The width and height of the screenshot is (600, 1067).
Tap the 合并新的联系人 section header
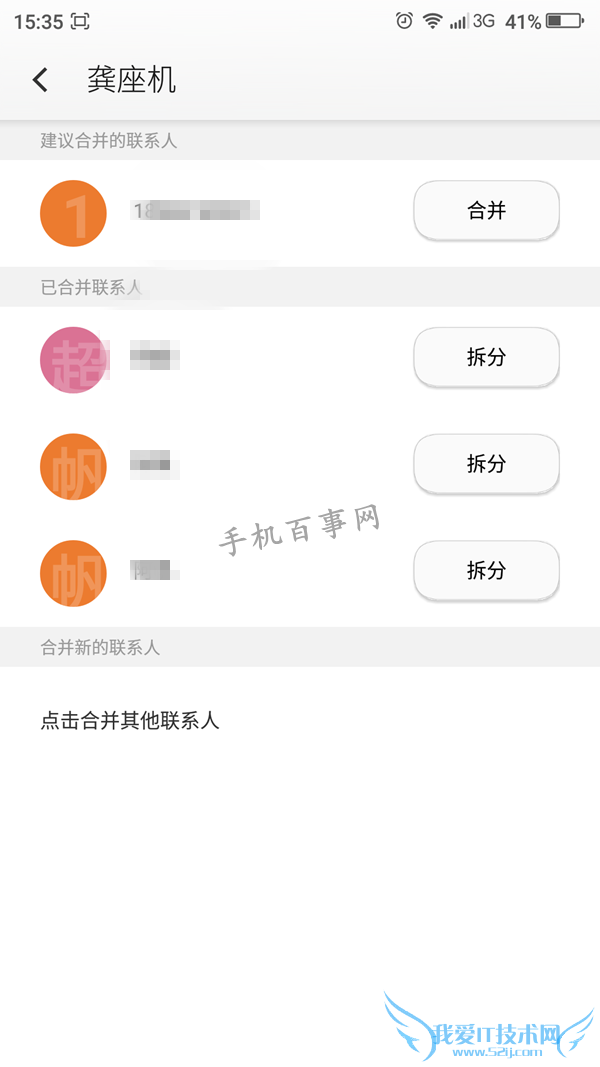pos(100,648)
